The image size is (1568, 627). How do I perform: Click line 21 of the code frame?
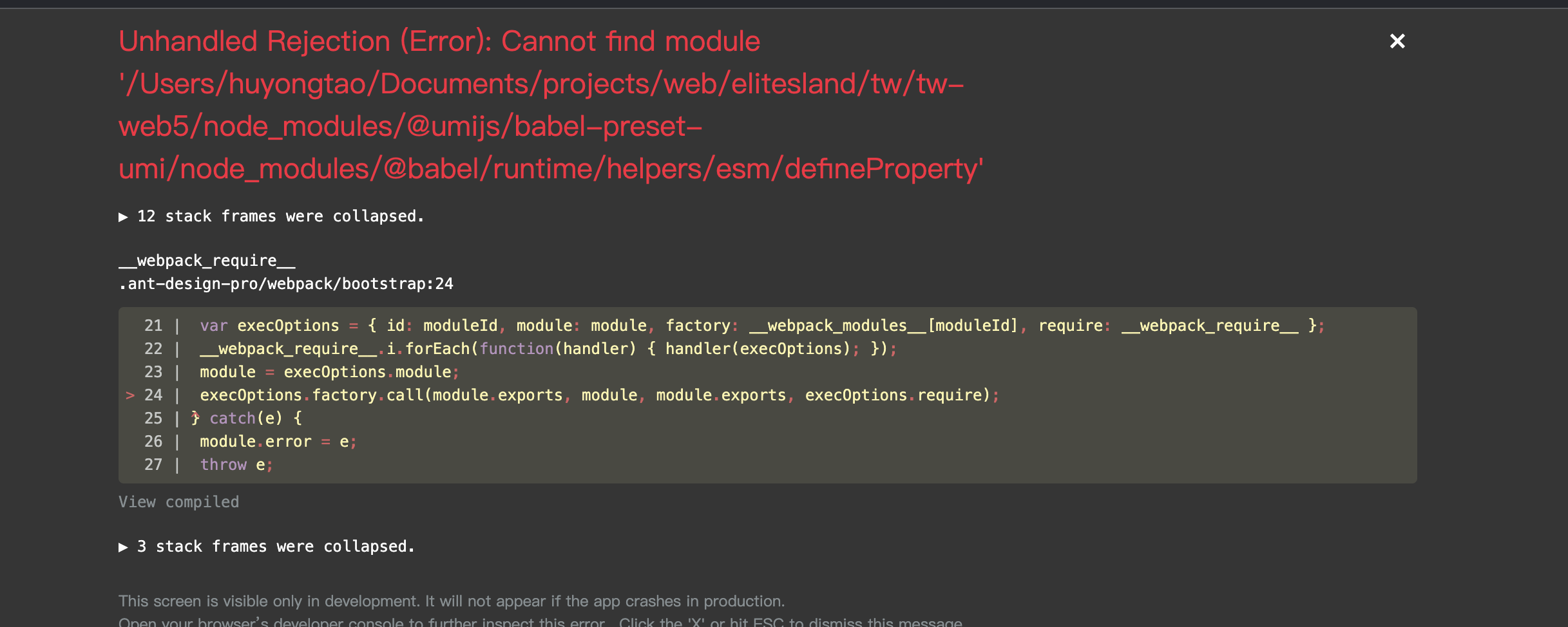[x=760, y=325]
